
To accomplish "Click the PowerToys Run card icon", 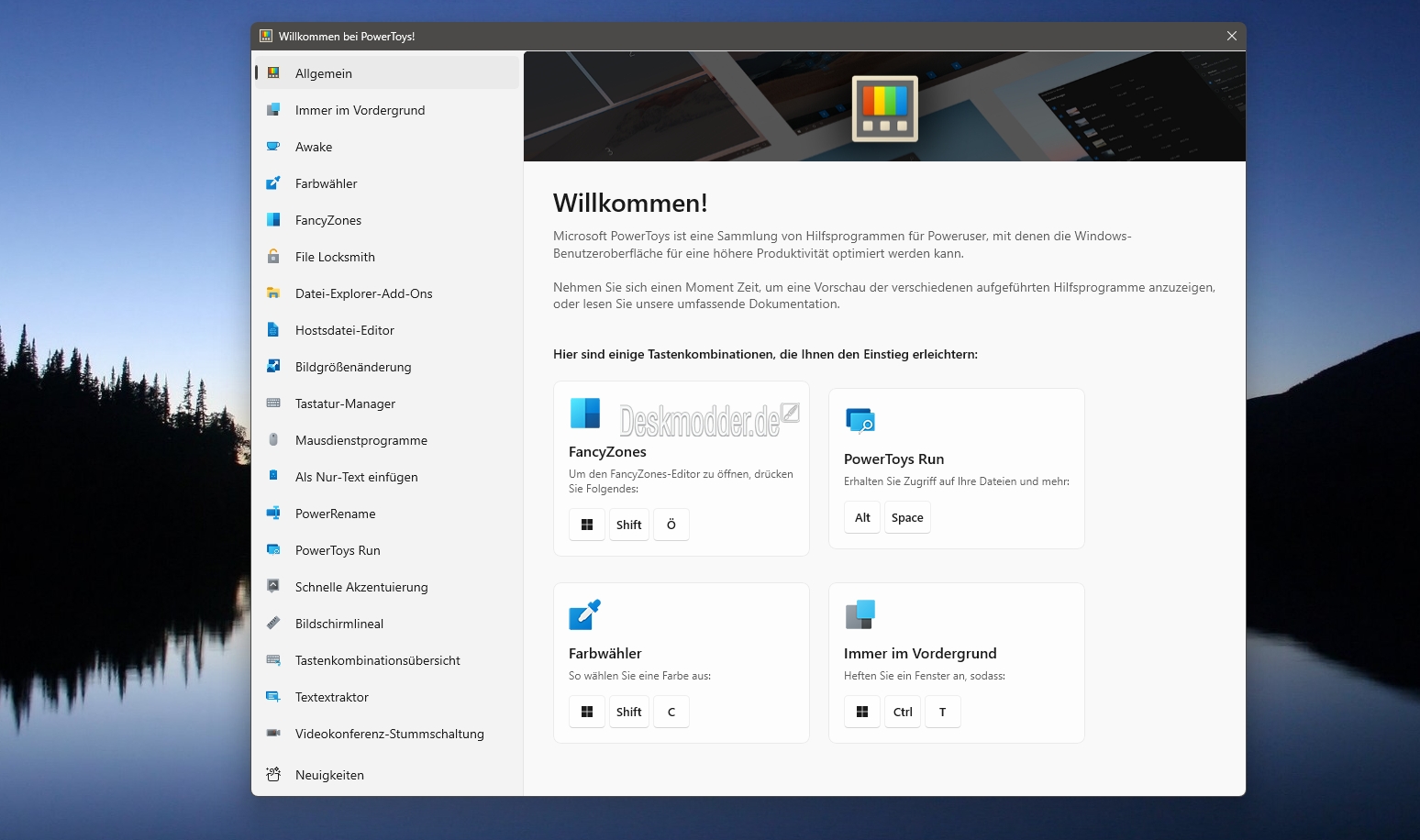I will (860, 420).
